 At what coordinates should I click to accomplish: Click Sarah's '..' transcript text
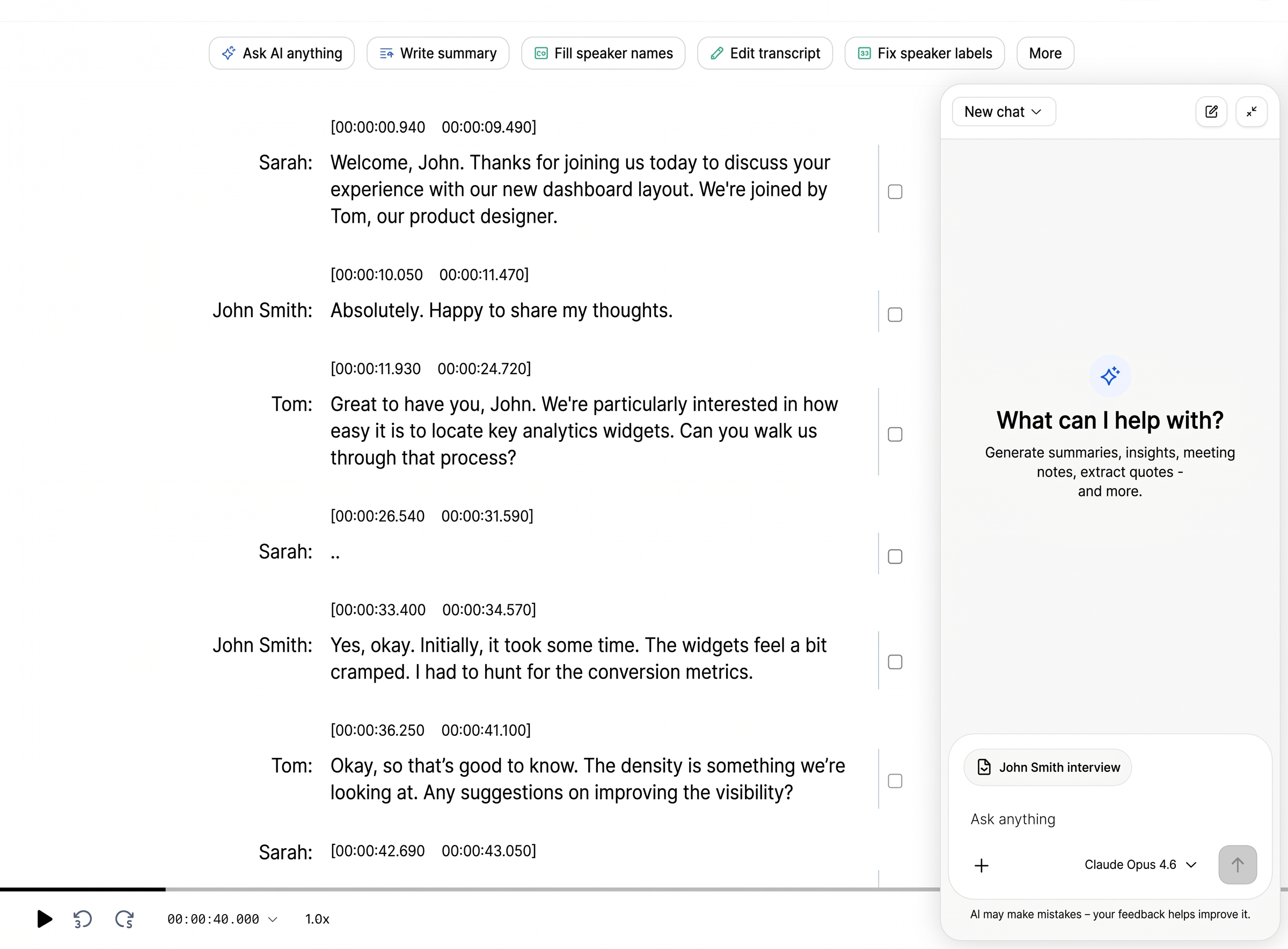tap(335, 553)
